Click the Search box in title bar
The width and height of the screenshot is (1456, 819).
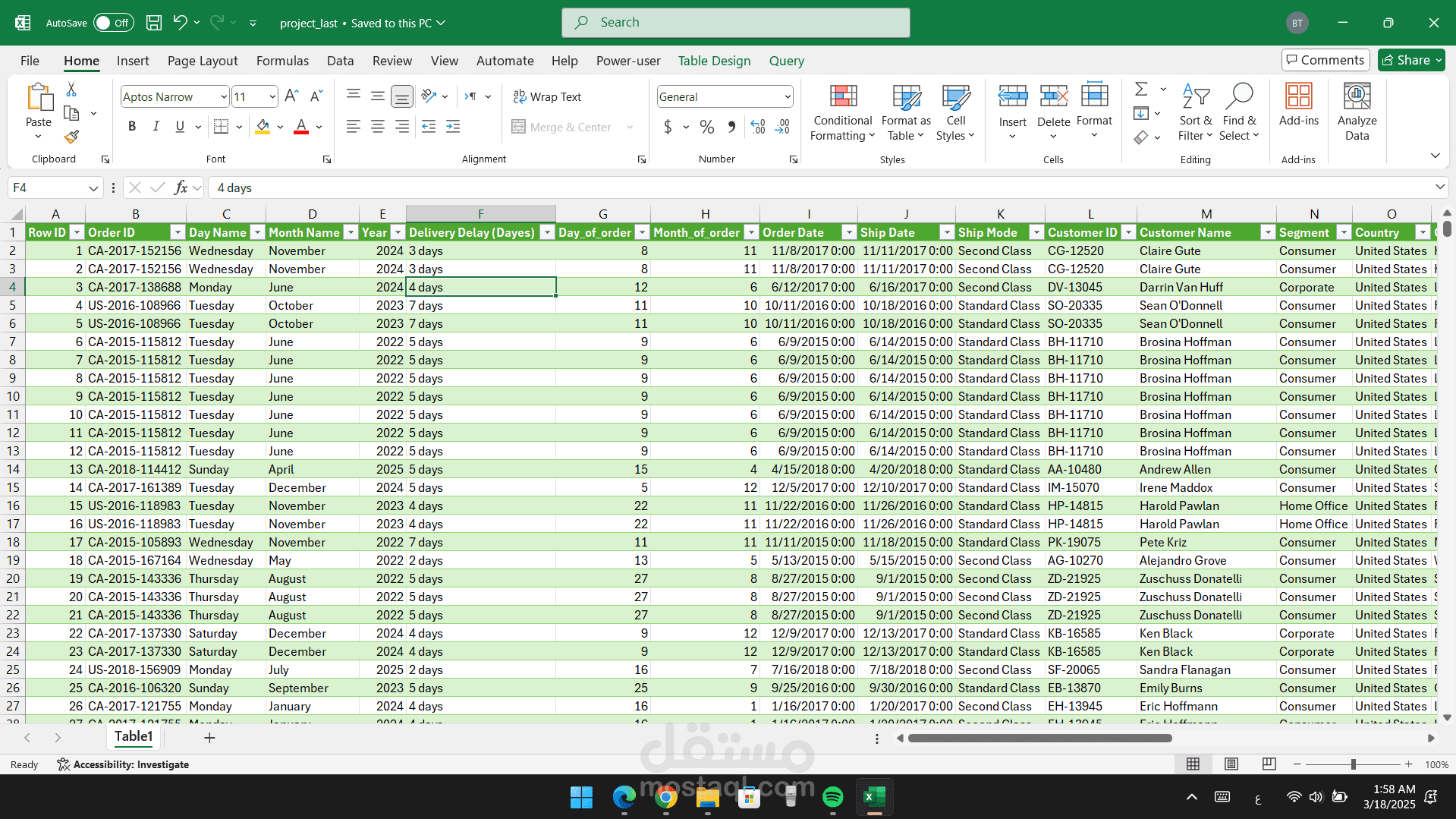735,23
